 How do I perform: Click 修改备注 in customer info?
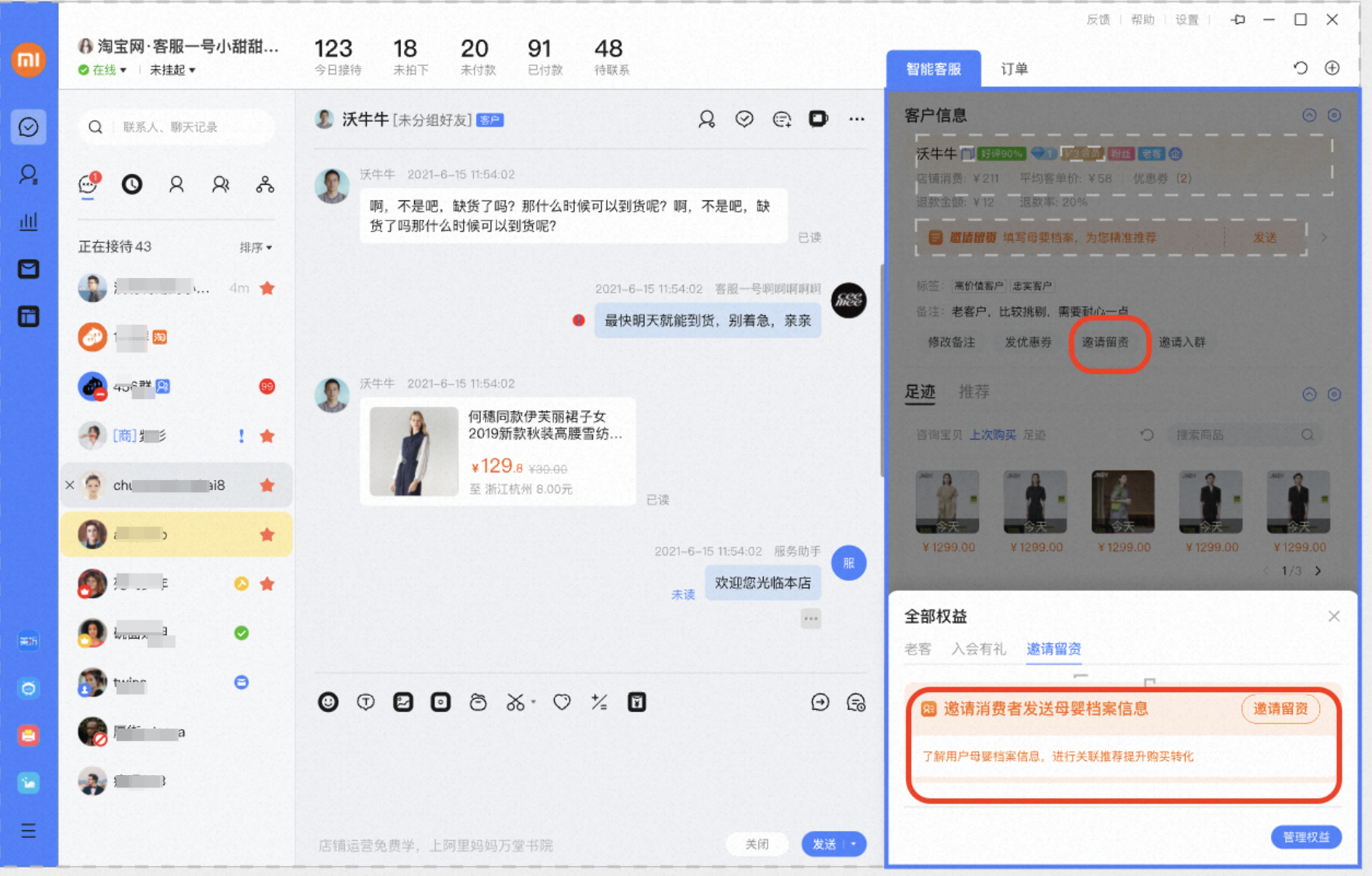(951, 342)
